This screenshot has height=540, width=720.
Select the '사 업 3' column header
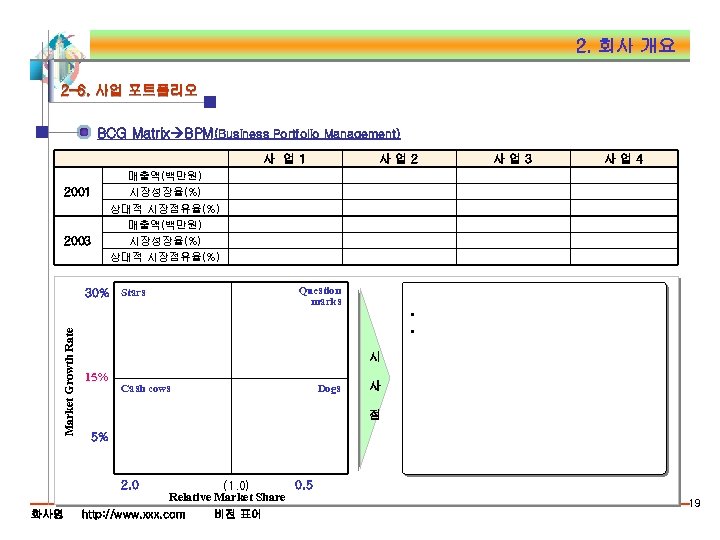coord(513,159)
